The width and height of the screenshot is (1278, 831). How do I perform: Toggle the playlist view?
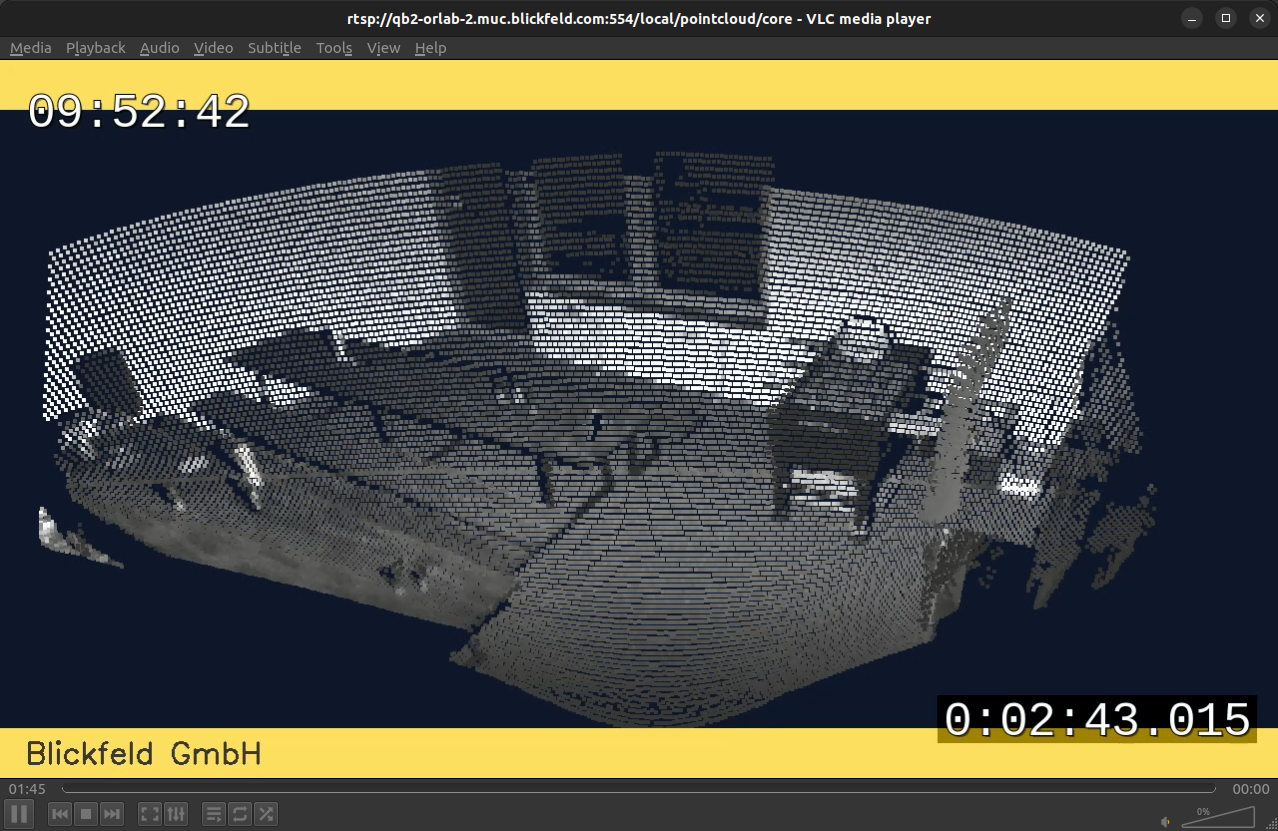214,814
